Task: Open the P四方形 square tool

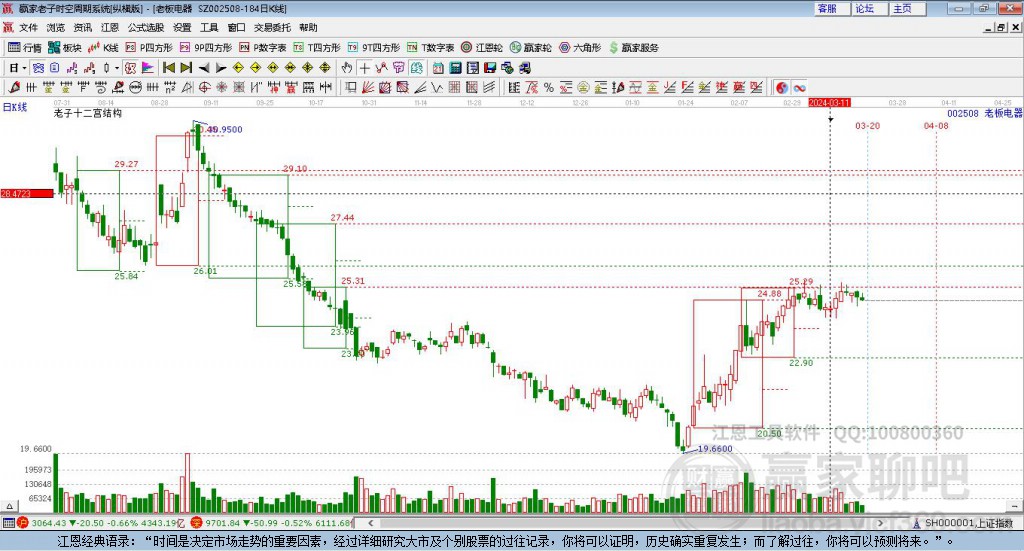Action: (x=149, y=48)
